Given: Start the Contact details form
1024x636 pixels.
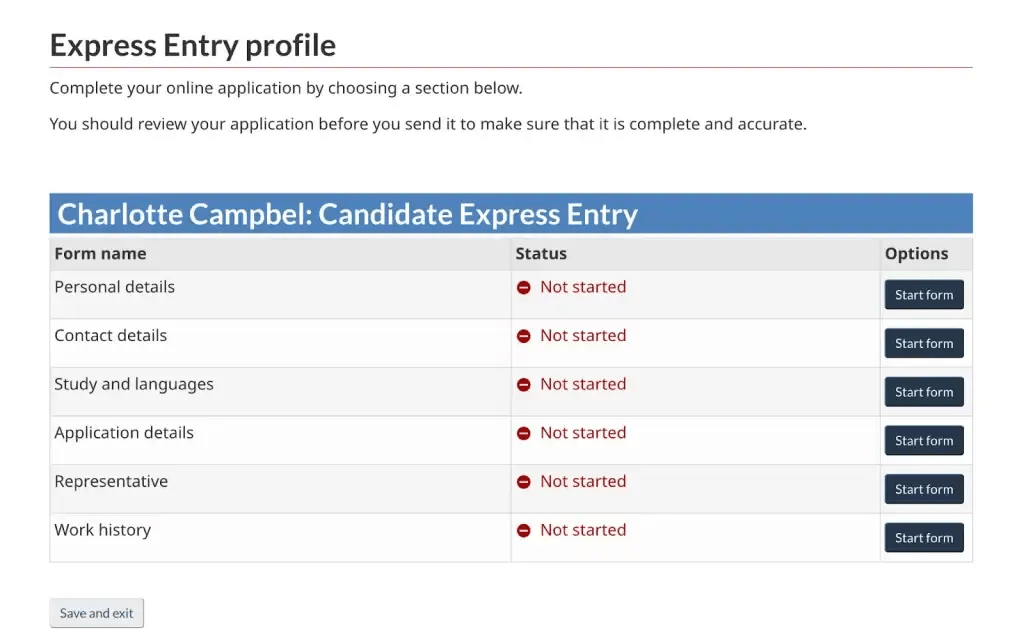Looking at the screenshot, I should 923,343.
